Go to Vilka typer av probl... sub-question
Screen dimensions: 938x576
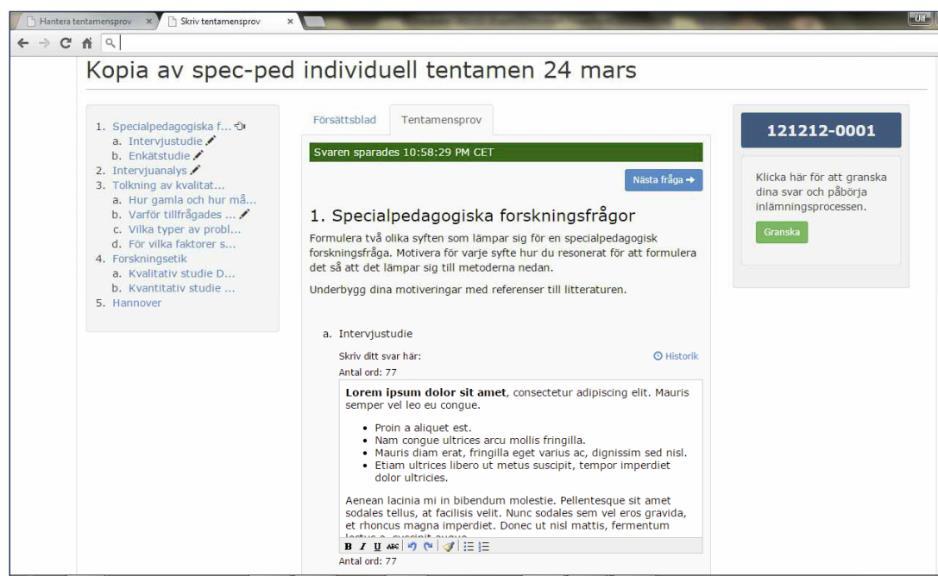(184, 229)
